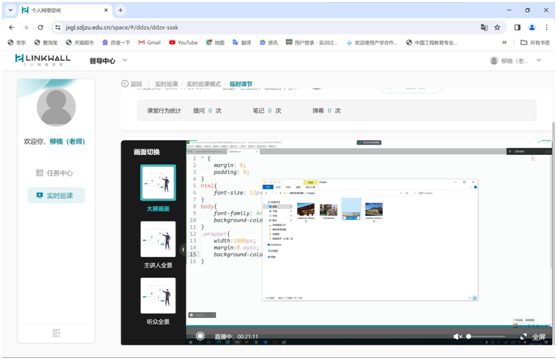Screen dimensions: 557x360
Task: Click the volume slider handle
Action: click(469, 336)
